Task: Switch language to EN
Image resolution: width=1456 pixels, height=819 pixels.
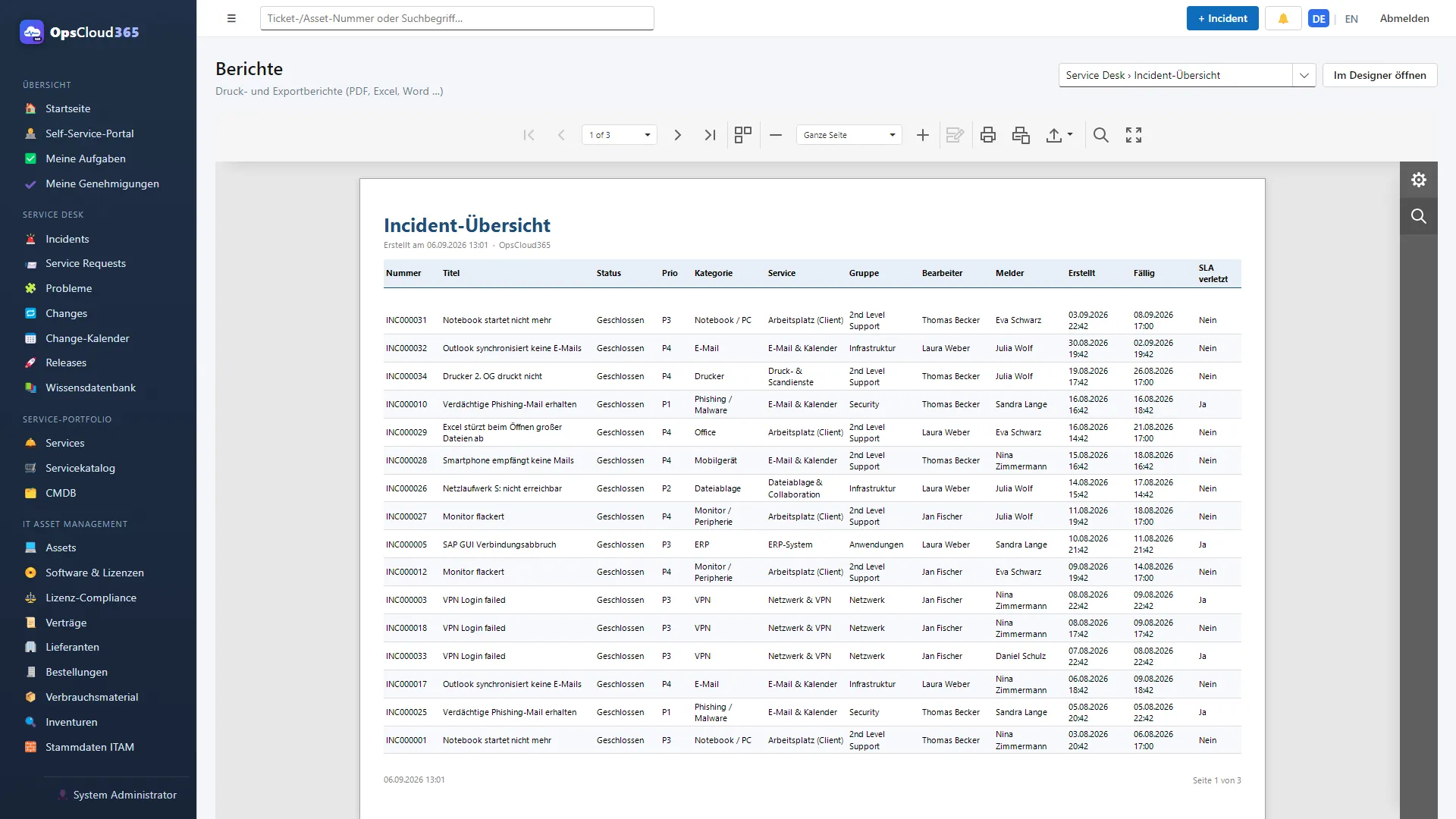Action: coord(1351,19)
